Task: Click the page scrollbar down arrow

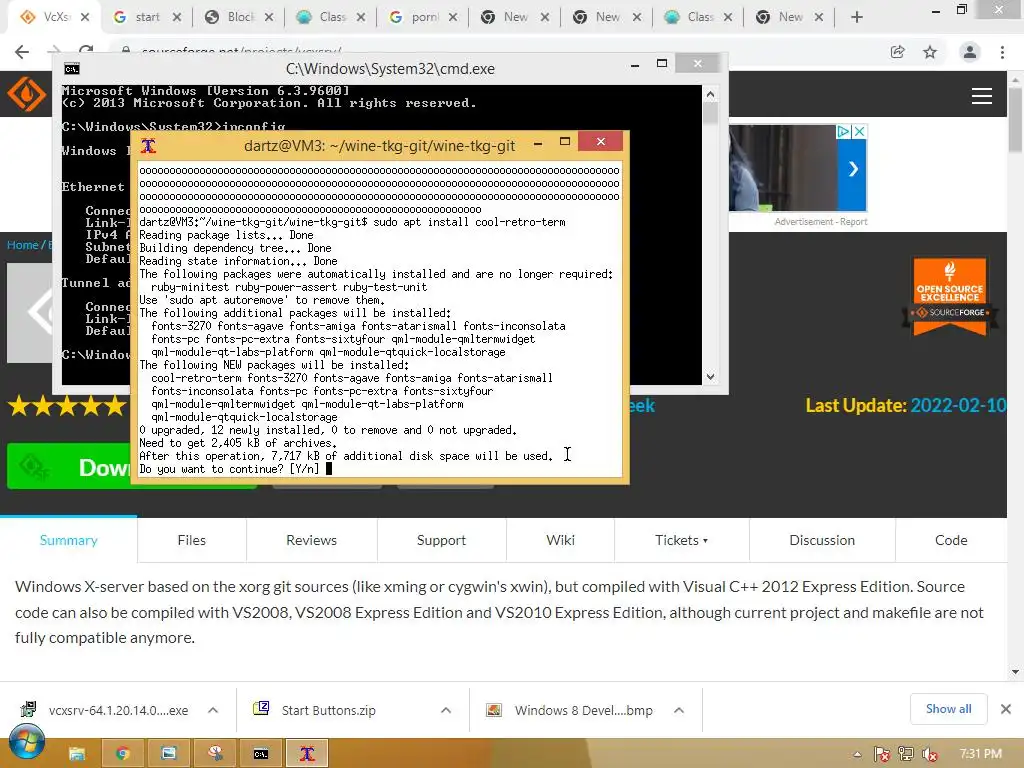Action: 1015,672
